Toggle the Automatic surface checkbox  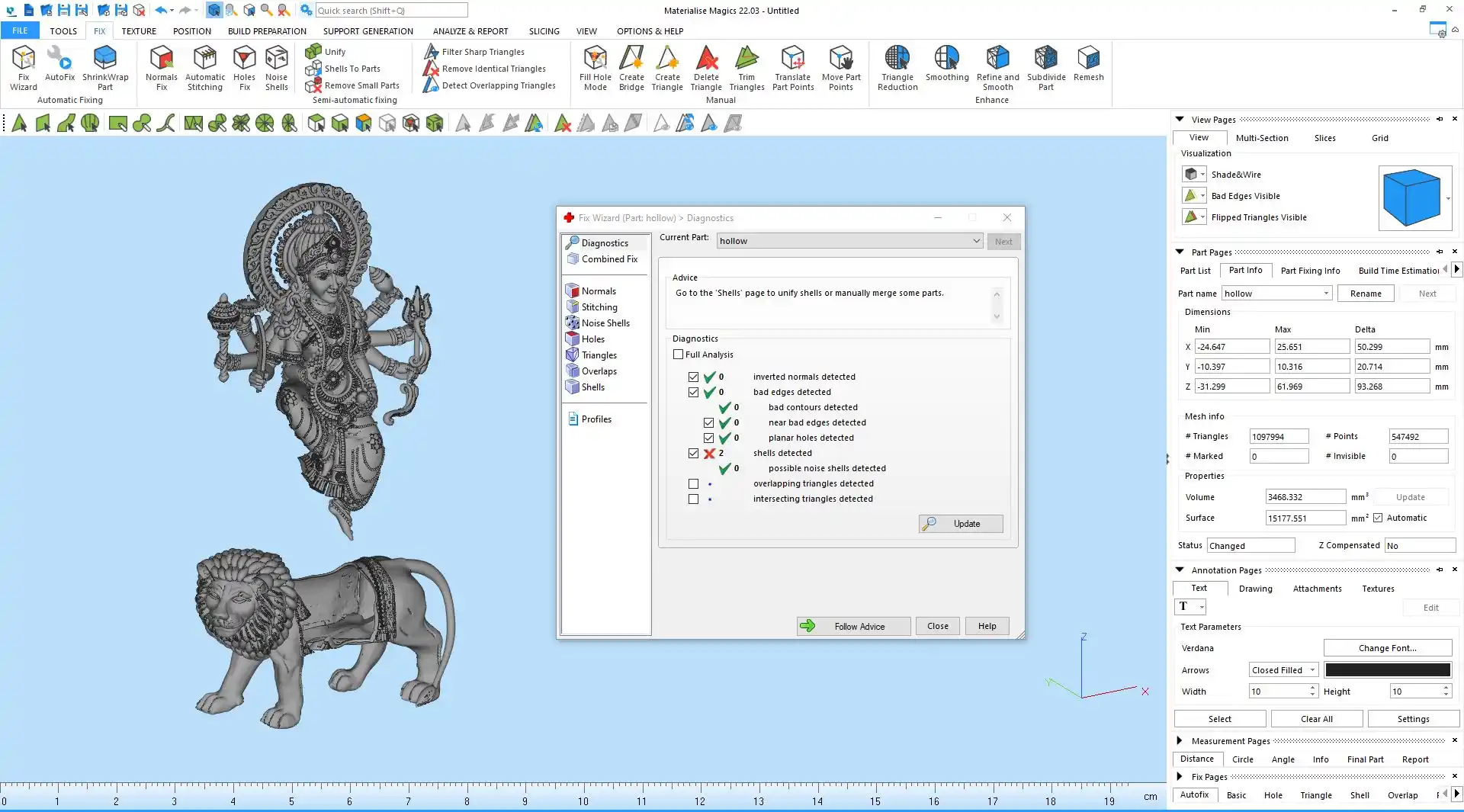tap(1378, 518)
